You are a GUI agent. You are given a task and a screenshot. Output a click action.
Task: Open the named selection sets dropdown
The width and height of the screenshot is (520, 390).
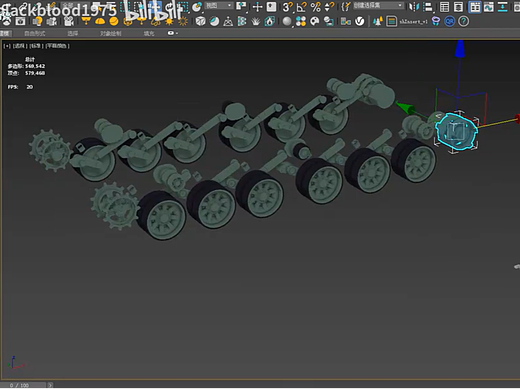coord(378,5)
